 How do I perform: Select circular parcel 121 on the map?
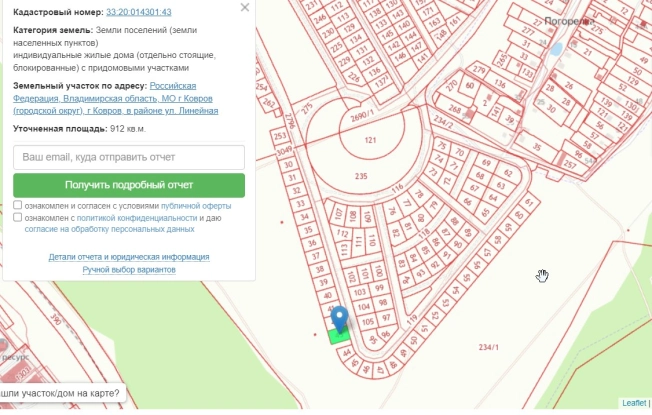click(x=369, y=142)
